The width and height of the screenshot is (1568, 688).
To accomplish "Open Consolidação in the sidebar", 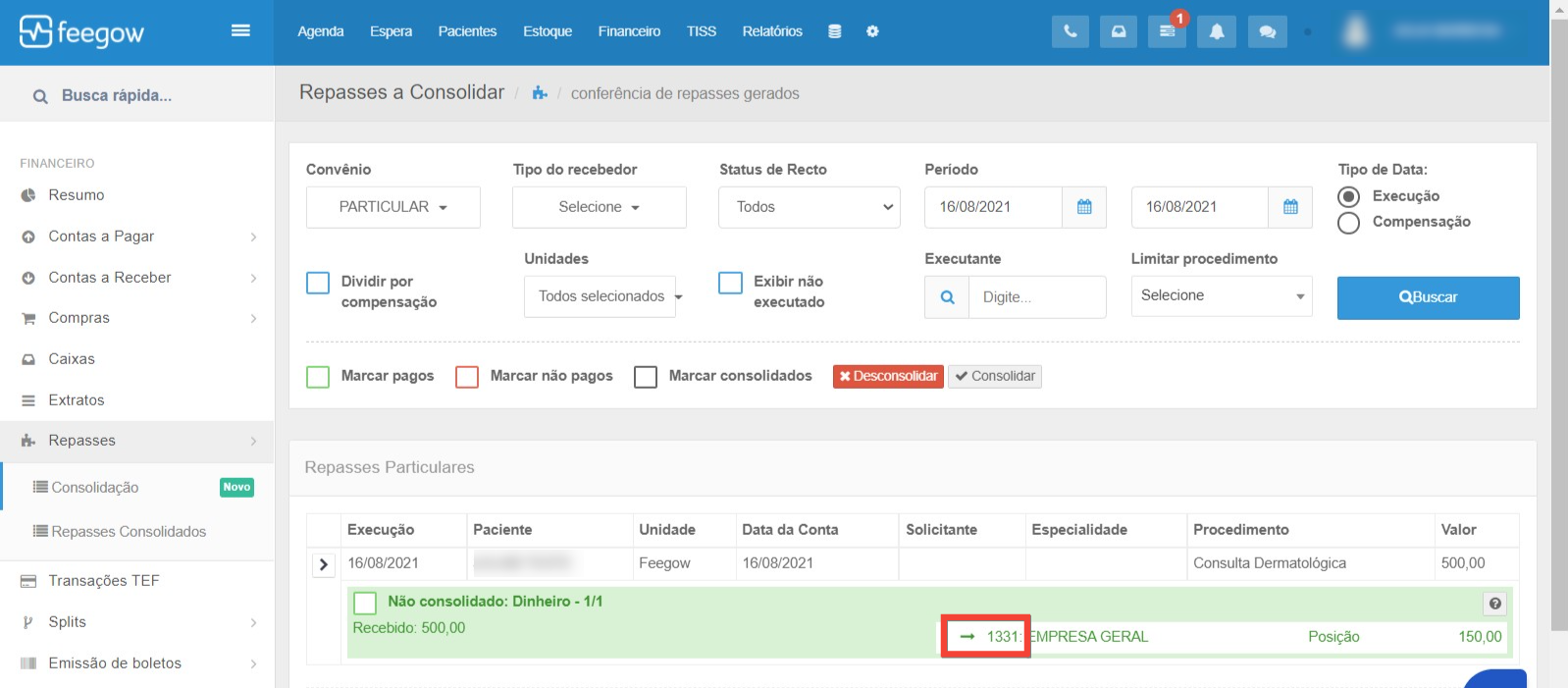I will click(x=95, y=488).
